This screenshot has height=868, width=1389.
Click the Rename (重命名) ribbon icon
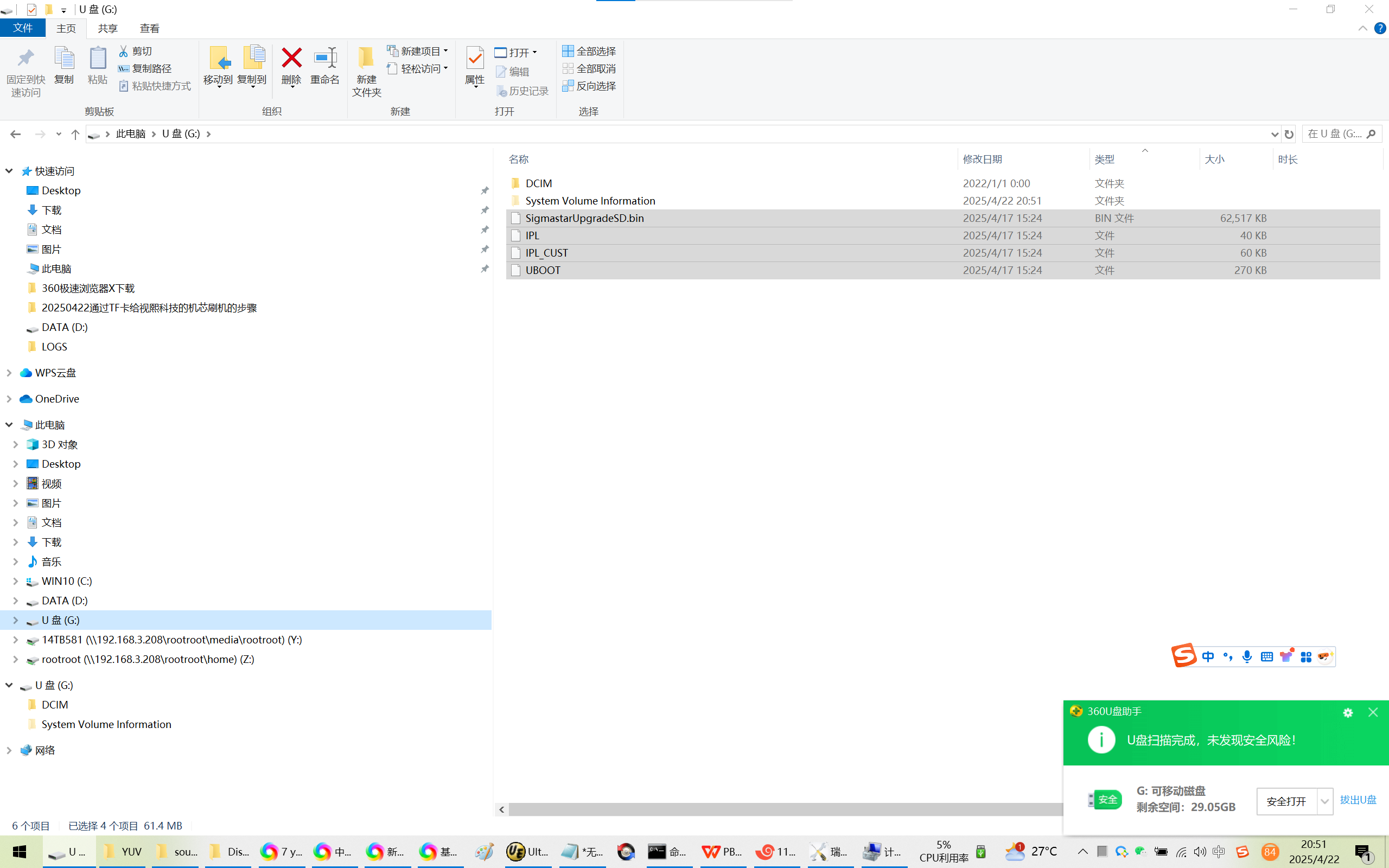(x=325, y=59)
